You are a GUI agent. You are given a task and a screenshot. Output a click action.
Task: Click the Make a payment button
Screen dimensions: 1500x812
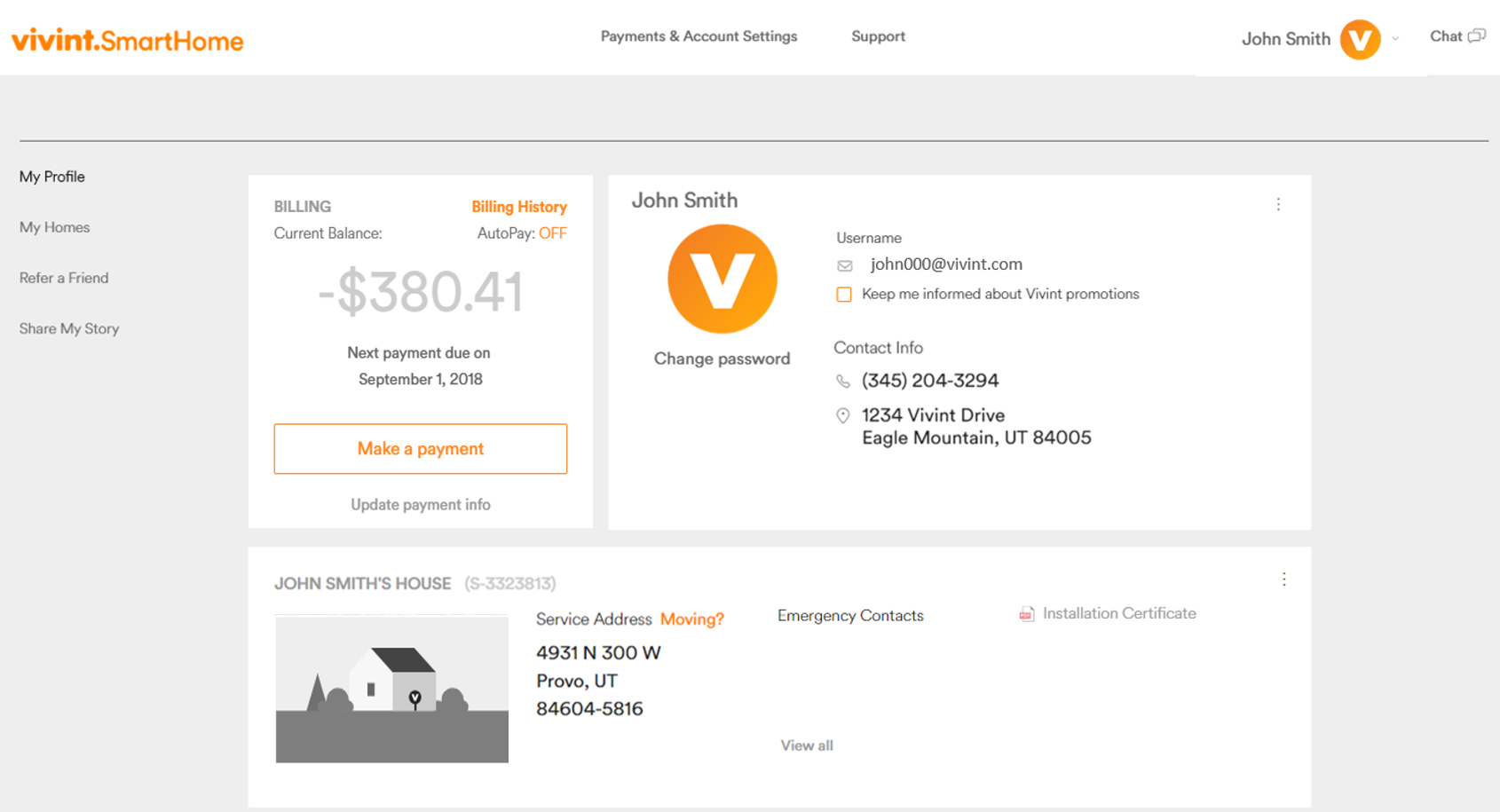(420, 449)
